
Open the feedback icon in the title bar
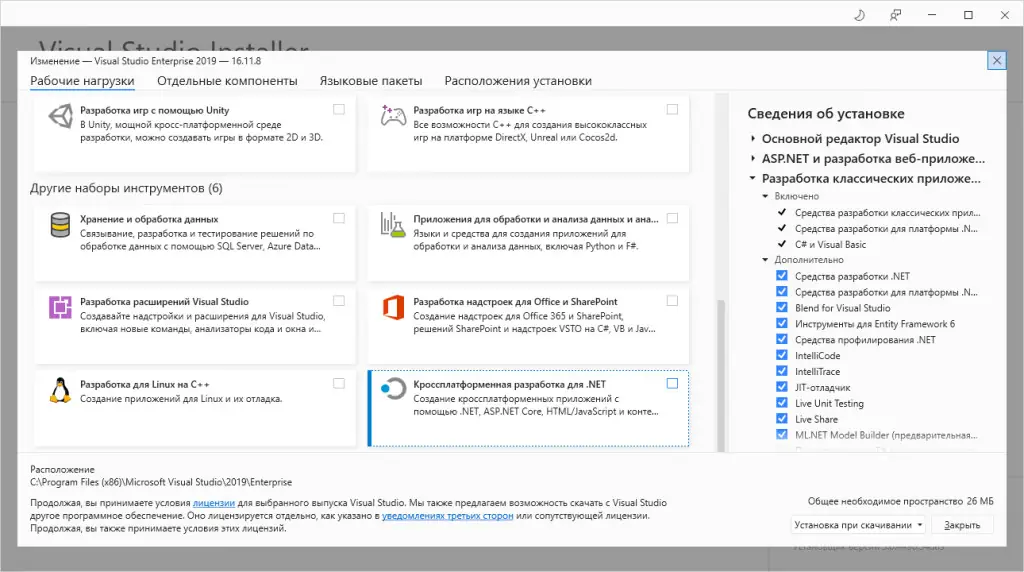coord(895,14)
